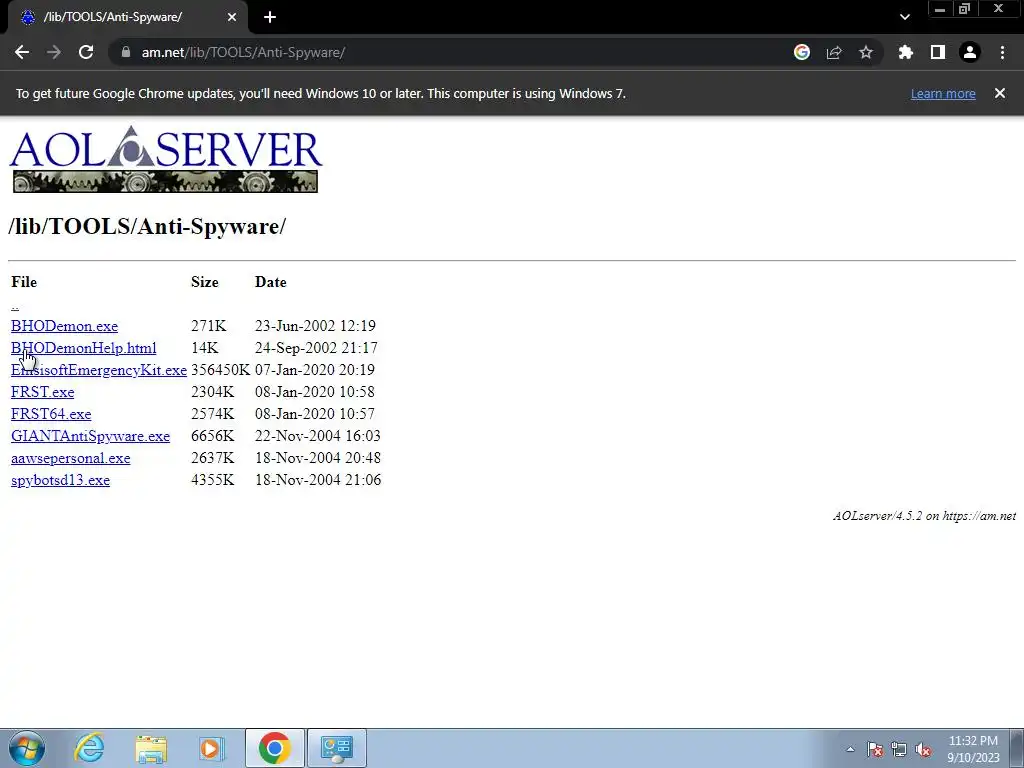The height and width of the screenshot is (768, 1024).
Task: Open a new browser tab
Action: (x=270, y=17)
